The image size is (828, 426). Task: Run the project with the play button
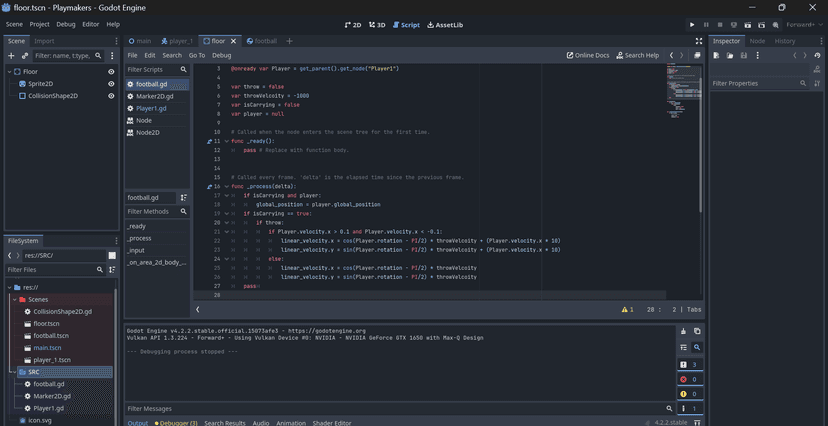pos(692,24)
